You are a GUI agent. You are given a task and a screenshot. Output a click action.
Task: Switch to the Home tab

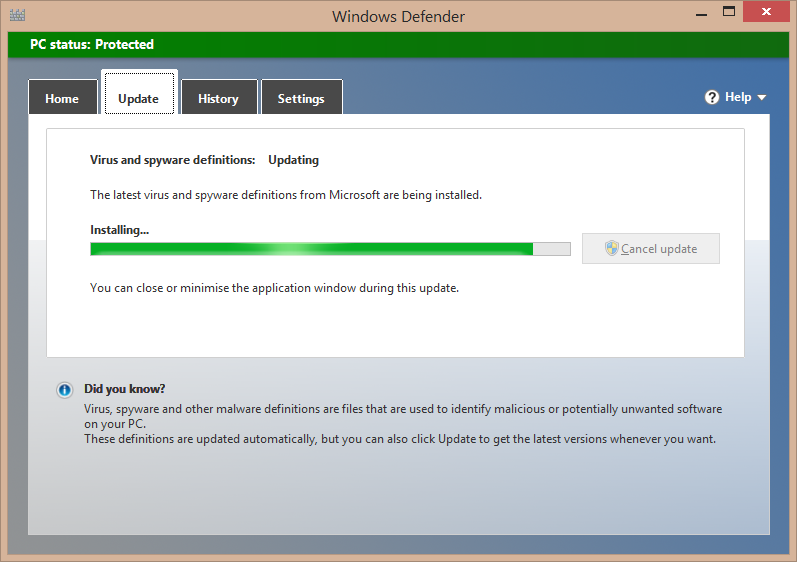[63, 97]
